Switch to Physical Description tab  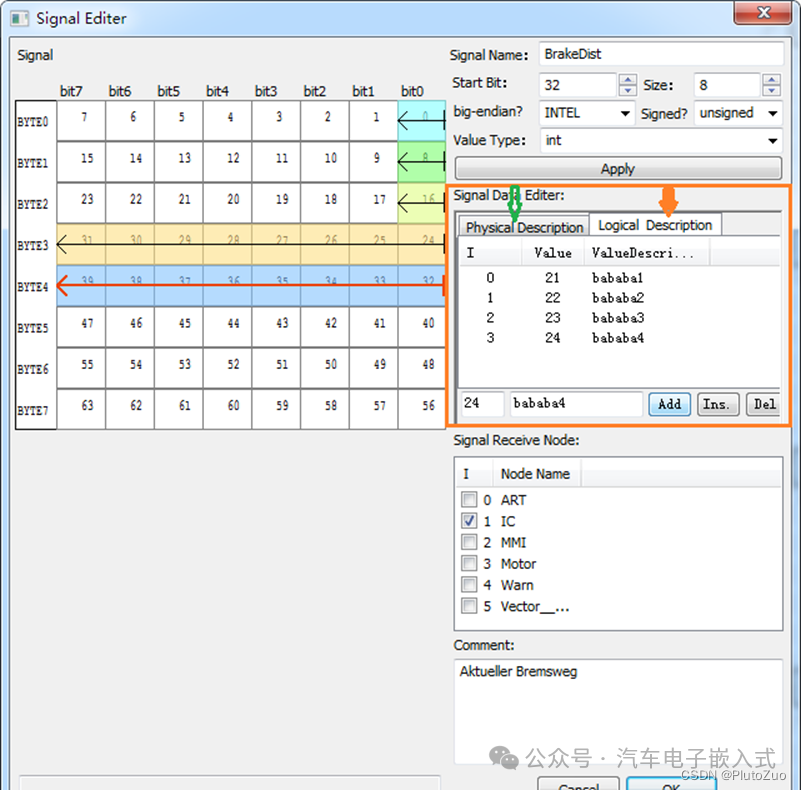click(x=524, y=227)
